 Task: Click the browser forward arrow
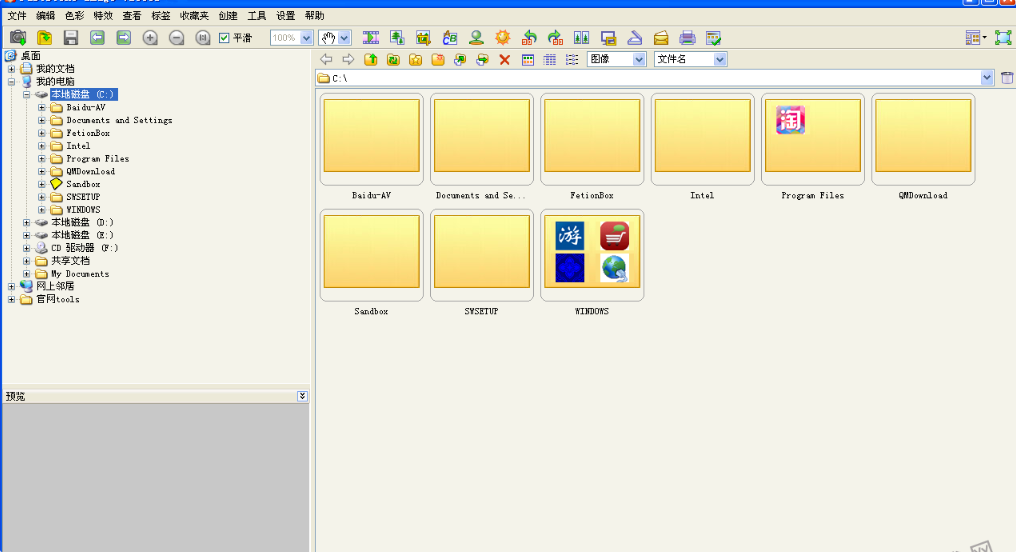coord(349,60)
